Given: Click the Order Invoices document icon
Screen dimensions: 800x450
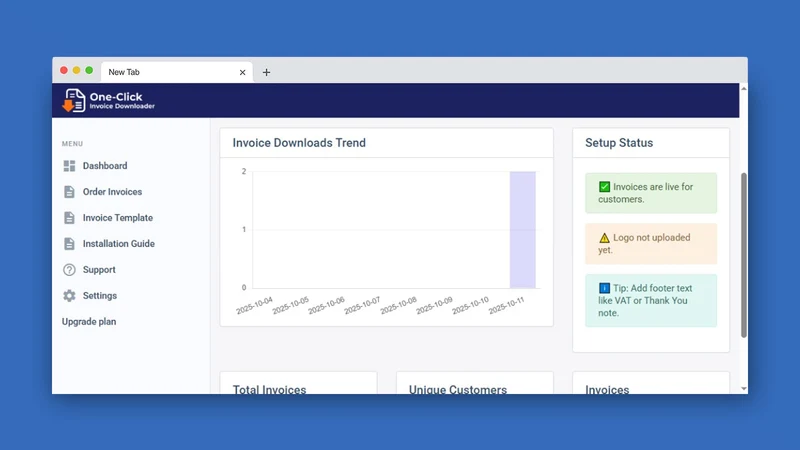Looking at the screenshot, I should (69, 192).
